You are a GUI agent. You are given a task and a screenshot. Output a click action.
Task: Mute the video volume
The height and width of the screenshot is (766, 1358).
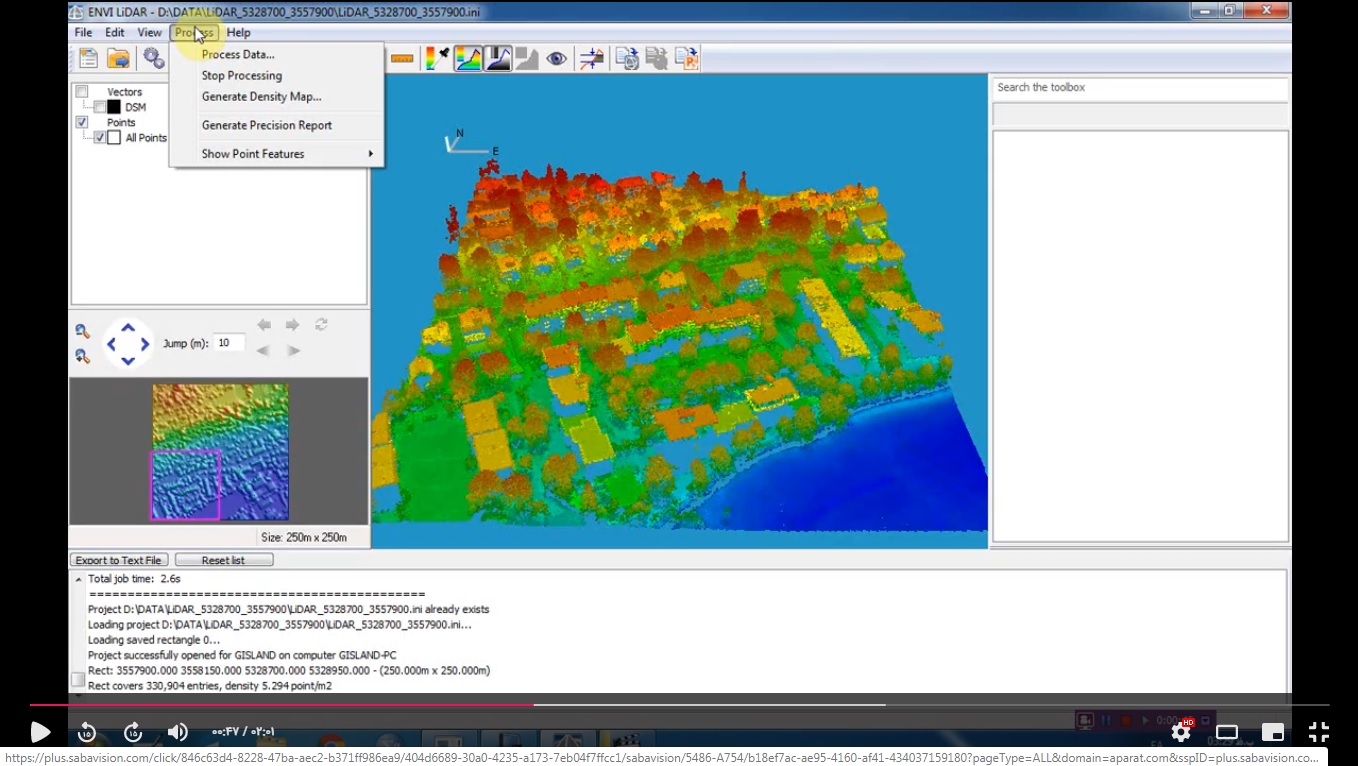pyautogui.click(x=178, y=732)
